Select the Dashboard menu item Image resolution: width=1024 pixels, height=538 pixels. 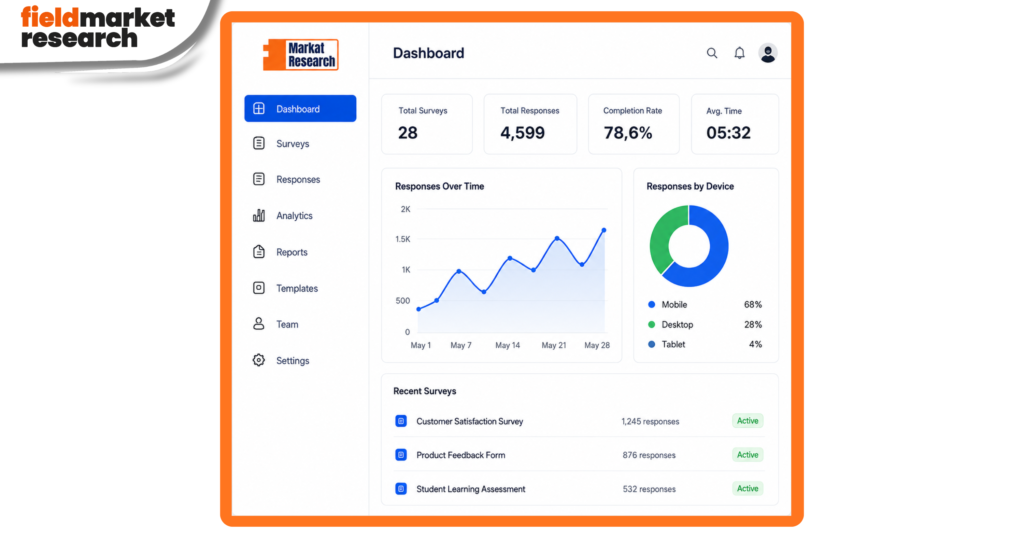tap(300, 108)
